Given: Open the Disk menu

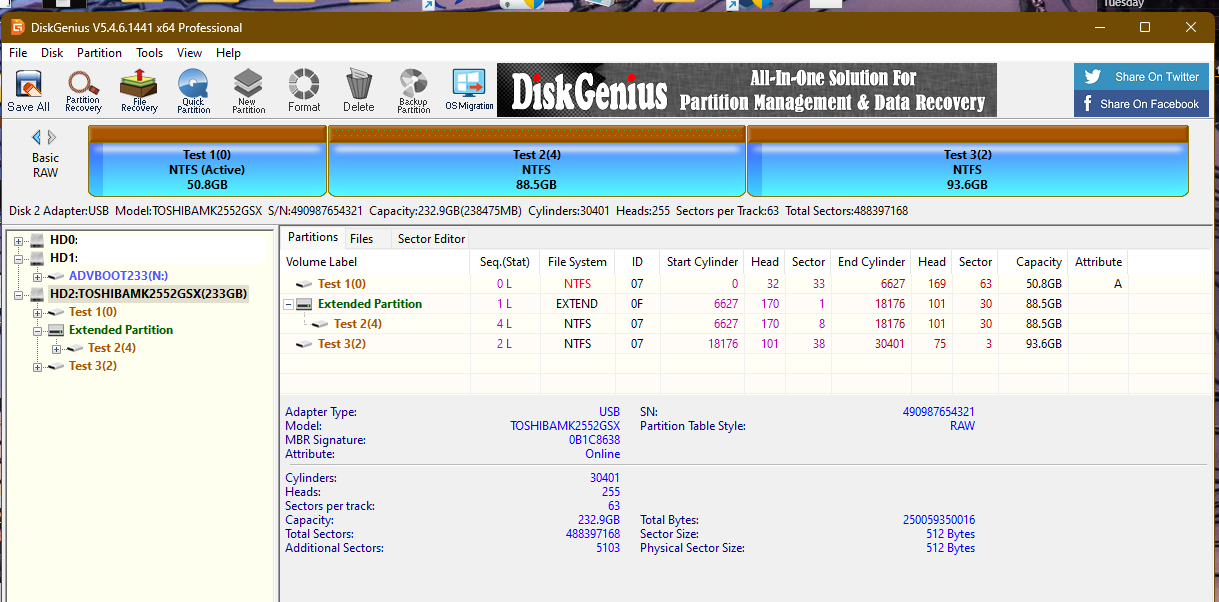Looking at the screenshot, I should click(x=52, y=53).
